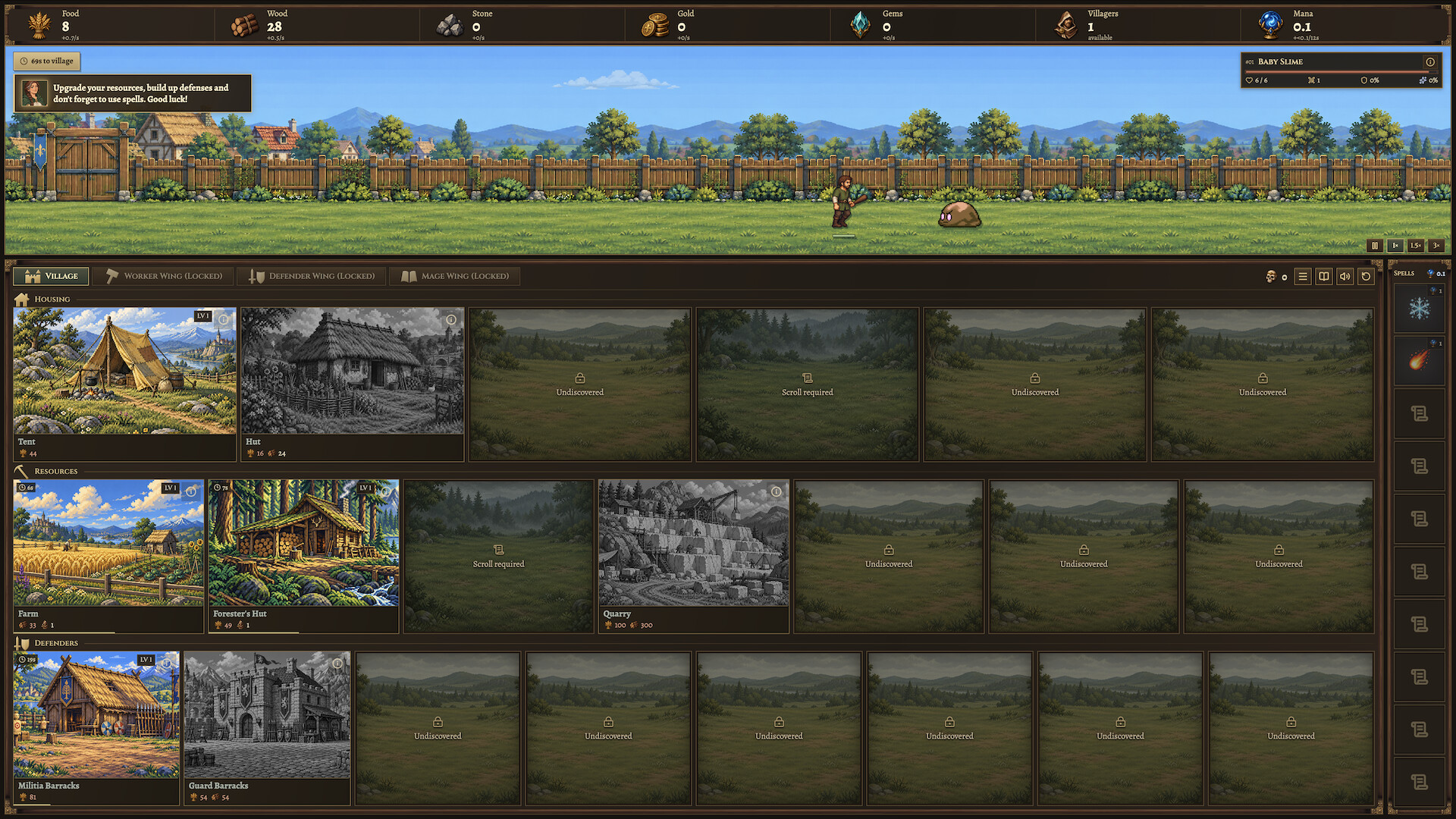This screenshot has height=819, width=1456.
Task: Pause the game with the pause button
Action: [x=1375, y=246]
